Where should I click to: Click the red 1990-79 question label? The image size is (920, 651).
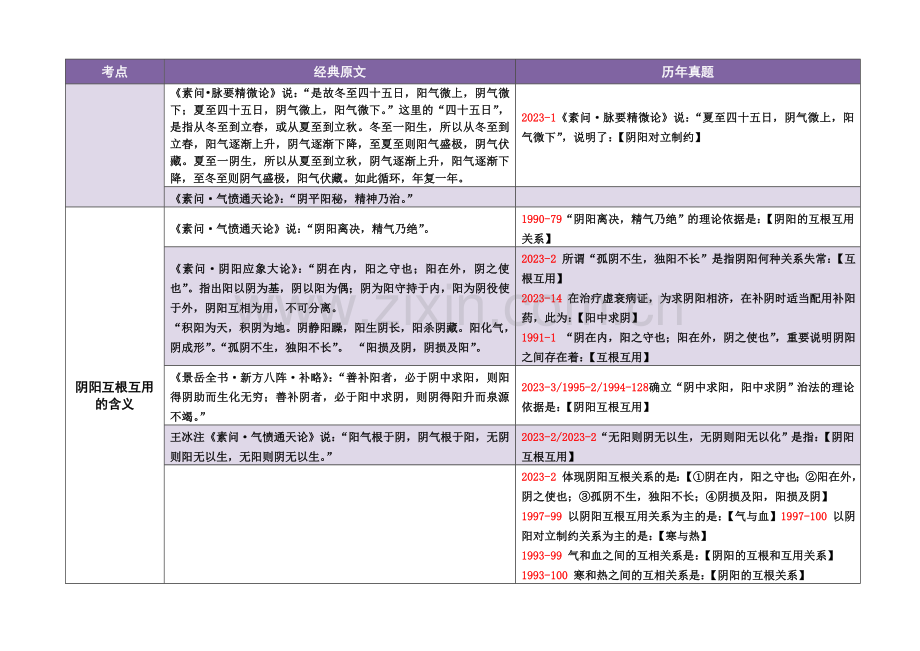[542, 219]
